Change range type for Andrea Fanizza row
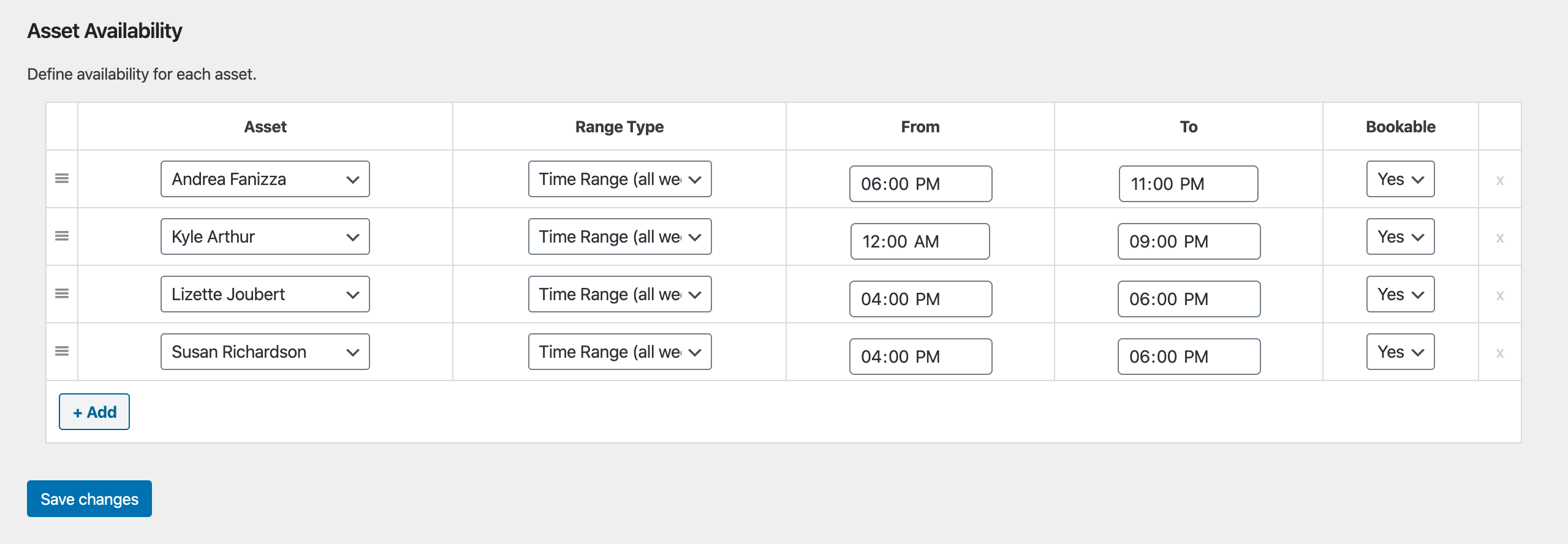 tap(619, 179)
